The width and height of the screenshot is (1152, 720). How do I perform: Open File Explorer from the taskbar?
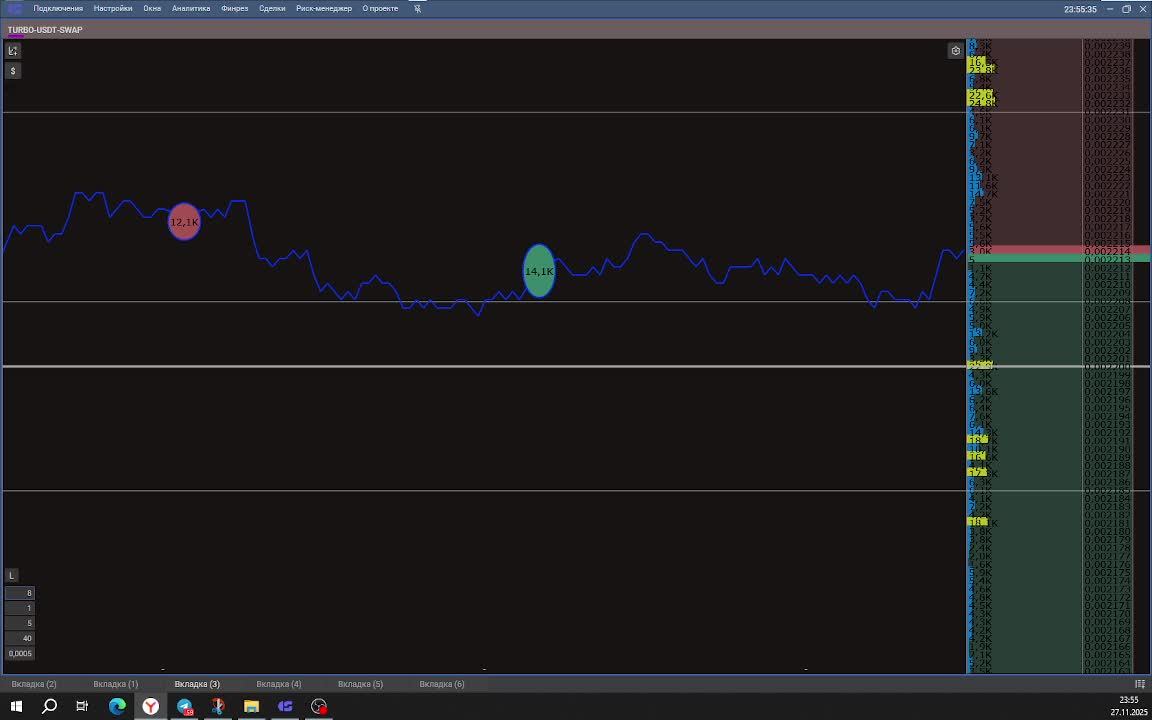pos(251,707)
